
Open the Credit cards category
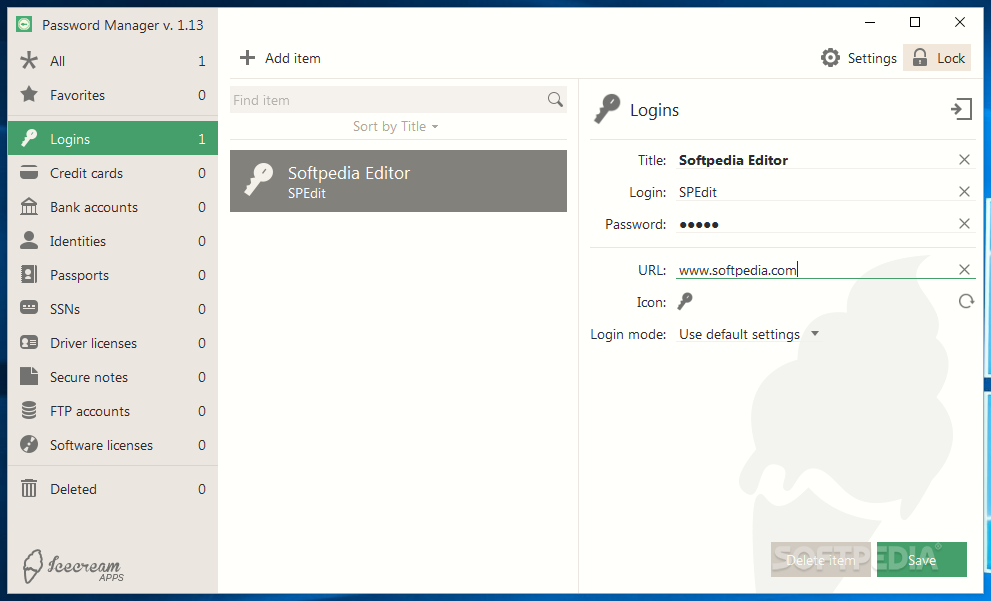click(x=112, y=173)
